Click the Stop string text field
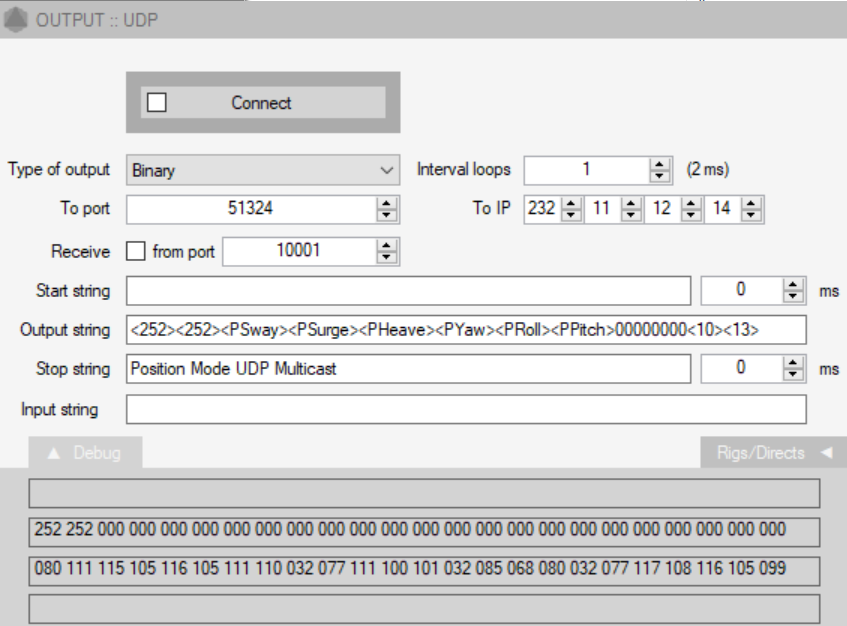Viewport: 847px width, 626px height. click(408, 368)
